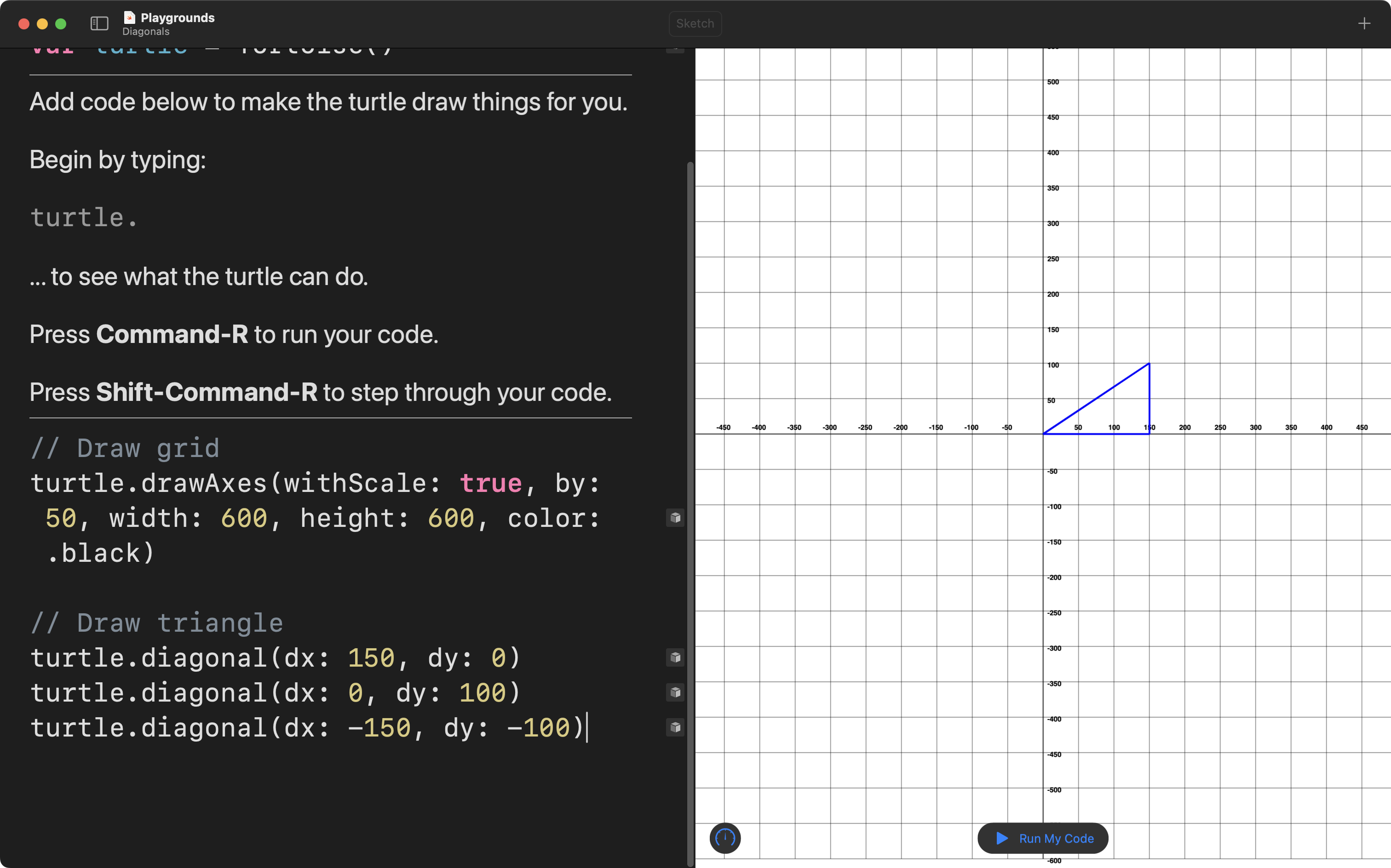The height and width of the screenshot is (868, 1391).
Task: Click the 'true' keyword in drawAxes call
Action: (x=490, y=483)
